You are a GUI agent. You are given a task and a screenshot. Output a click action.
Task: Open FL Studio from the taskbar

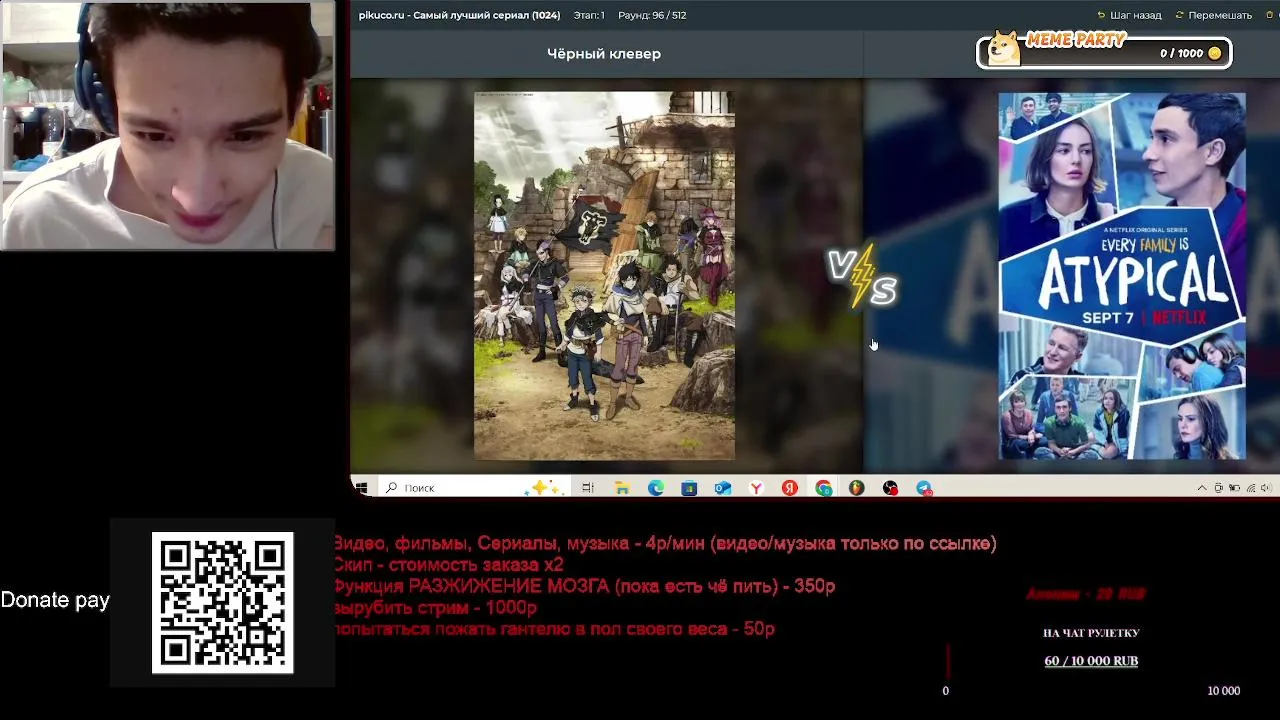[x=857, y=488]
